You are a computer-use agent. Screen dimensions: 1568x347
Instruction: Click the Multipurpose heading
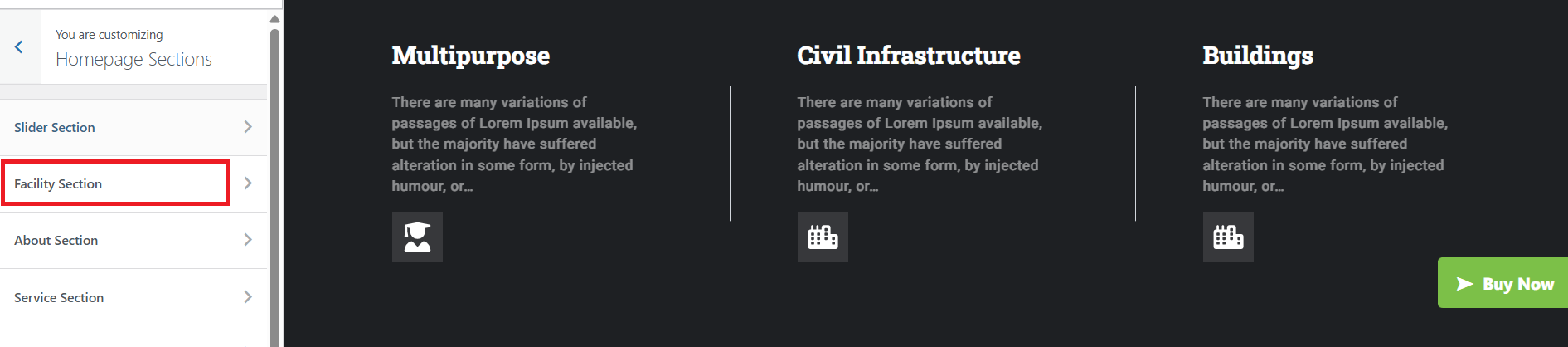click(x=470, y=56)
